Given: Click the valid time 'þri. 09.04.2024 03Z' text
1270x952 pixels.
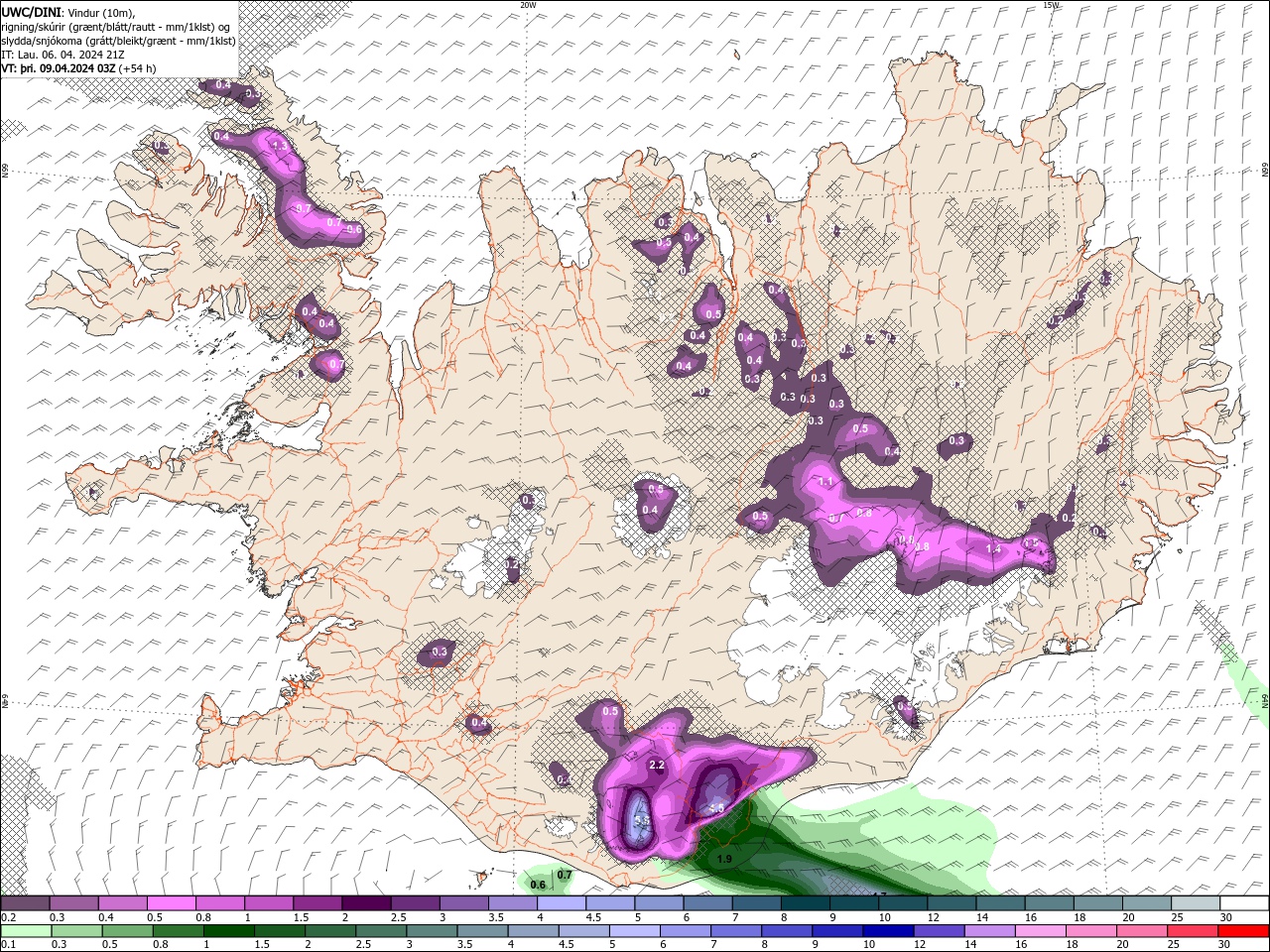Looking at the screenshot, I should pos(67,68).
